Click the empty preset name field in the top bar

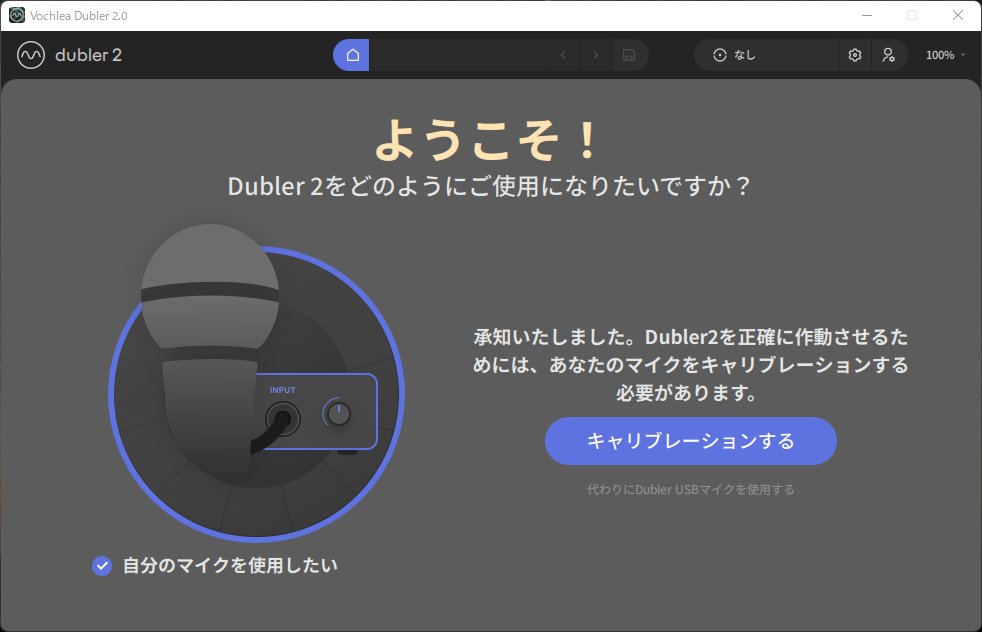tap(458, 55)
